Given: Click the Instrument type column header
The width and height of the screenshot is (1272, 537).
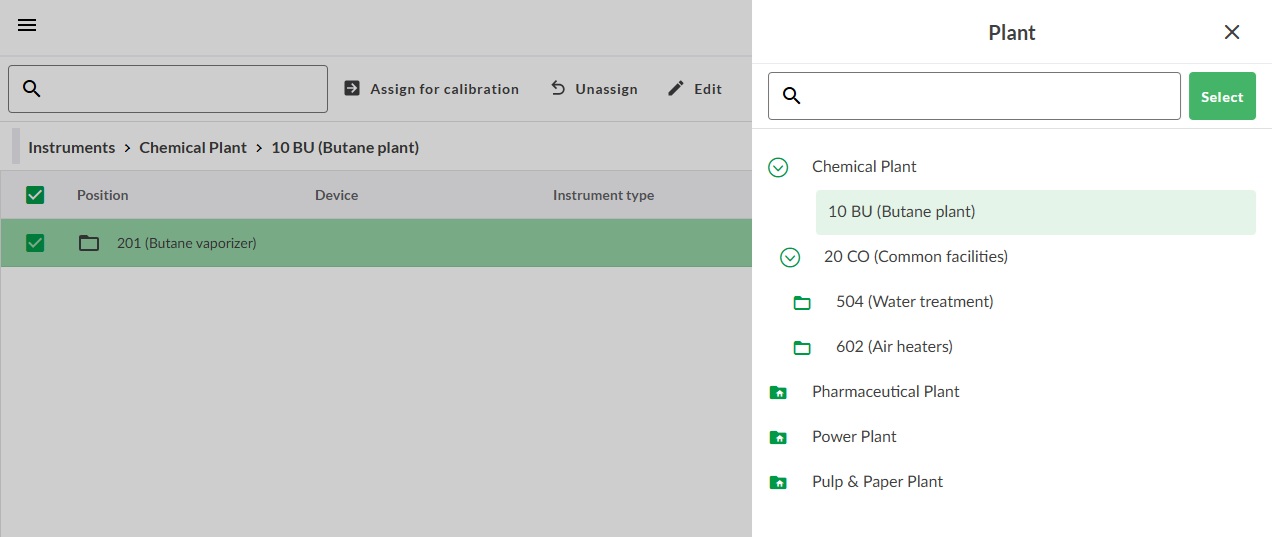Looking at the screenshot, I should (603, 195).
